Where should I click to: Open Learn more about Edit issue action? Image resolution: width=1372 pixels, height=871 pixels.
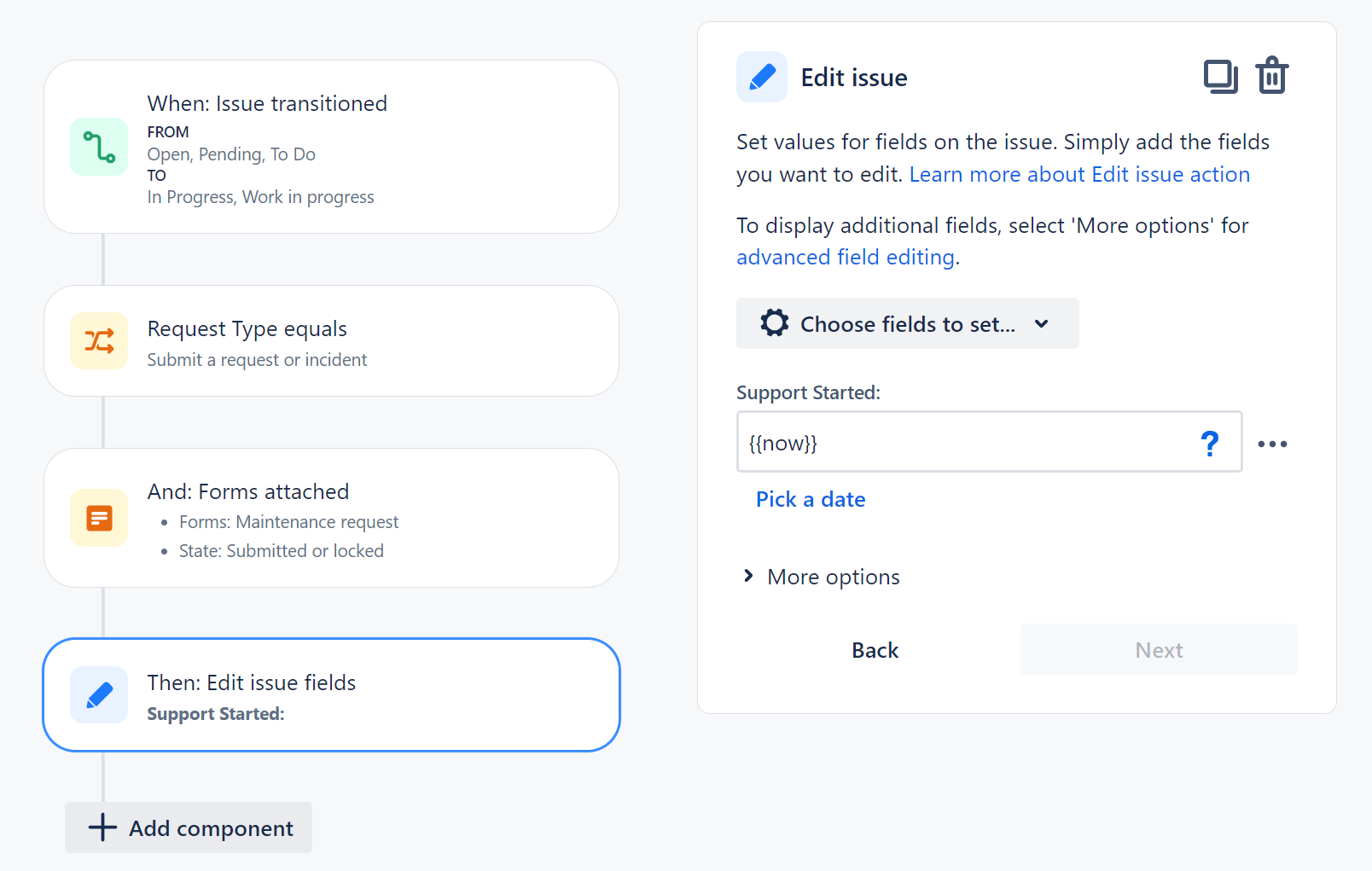[x=1078, y=174]
